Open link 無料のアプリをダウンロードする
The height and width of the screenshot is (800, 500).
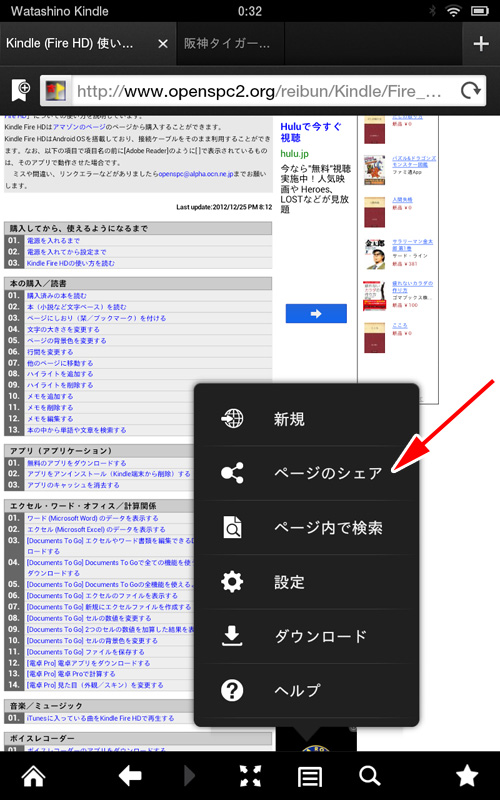click(77, 463)
